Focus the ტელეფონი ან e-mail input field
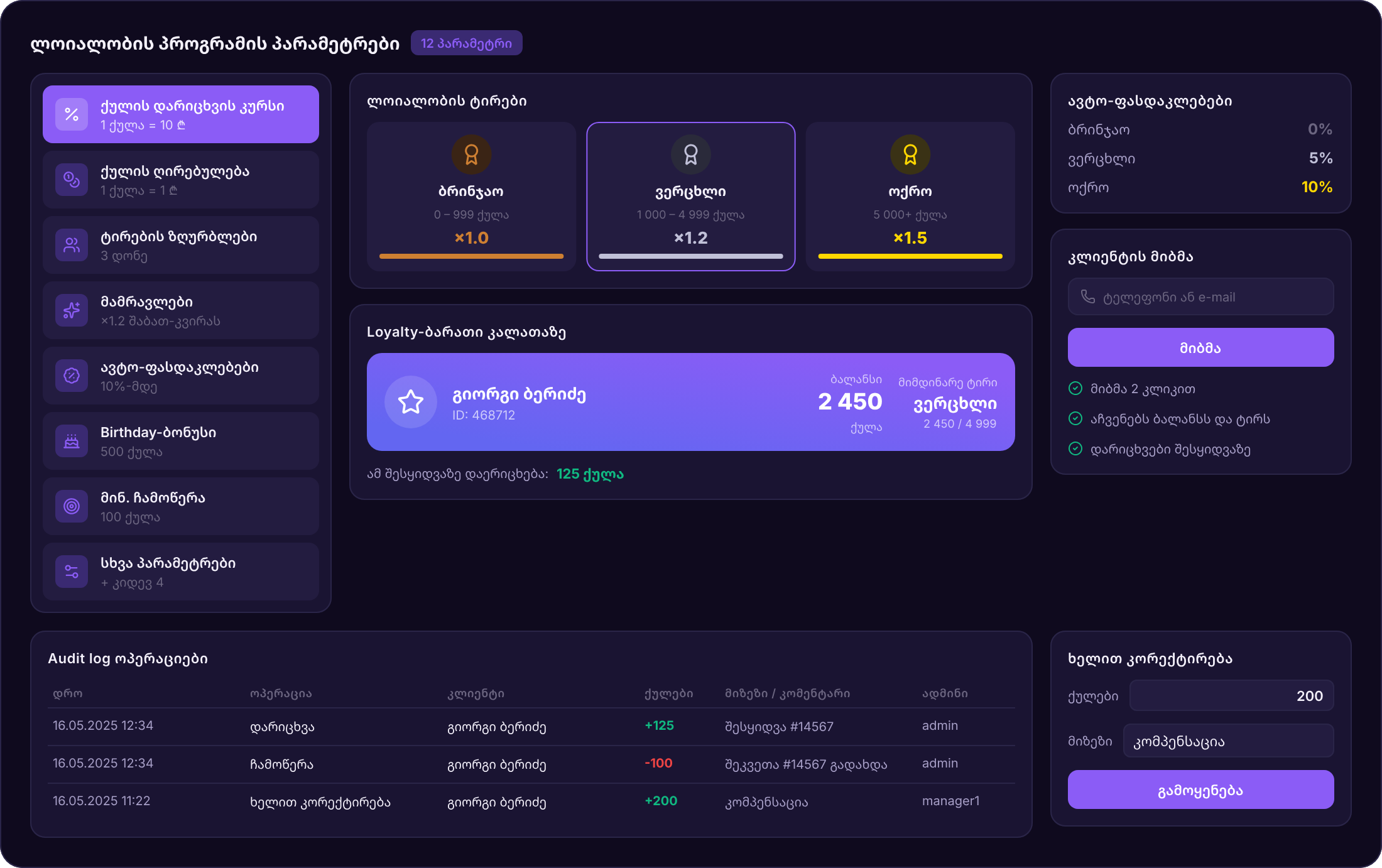 tap(1200, 296)
